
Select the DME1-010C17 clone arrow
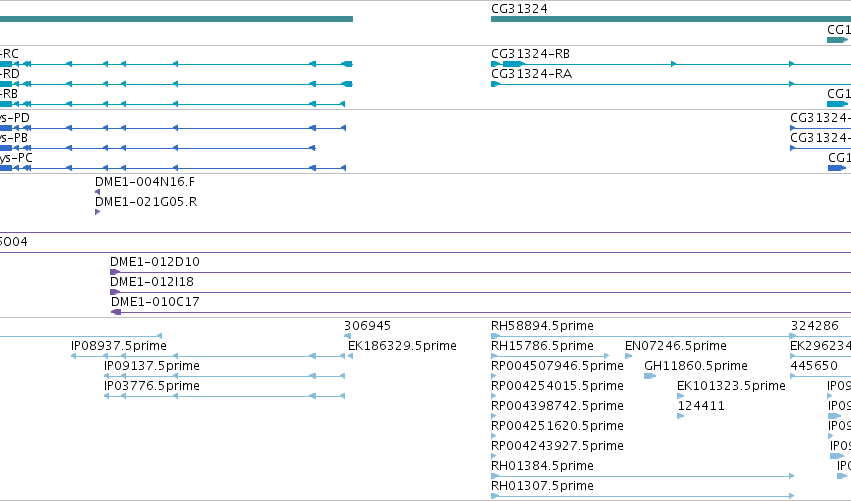point(116,312)
